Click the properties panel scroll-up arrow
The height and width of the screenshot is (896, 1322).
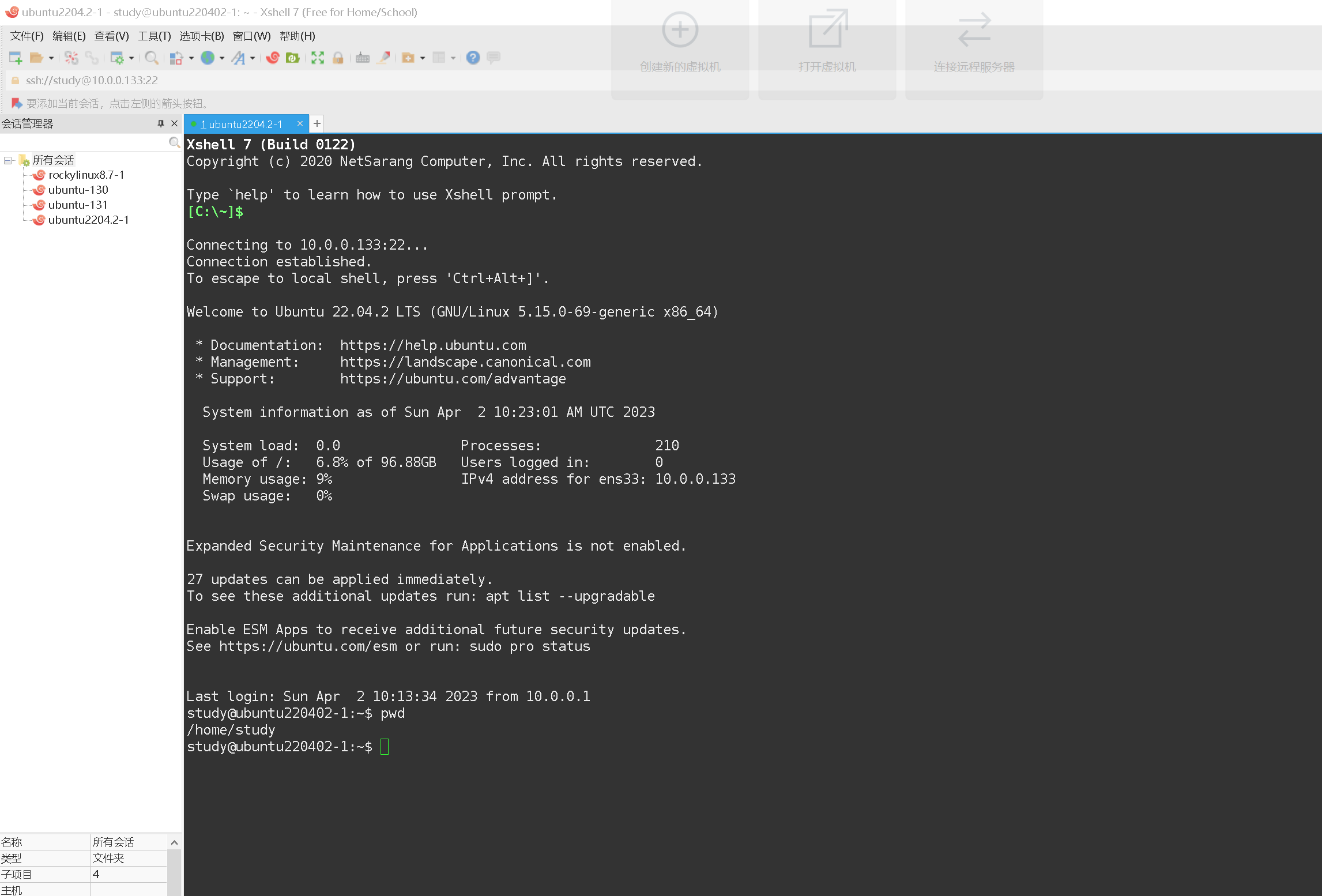[x=174, y=842]
